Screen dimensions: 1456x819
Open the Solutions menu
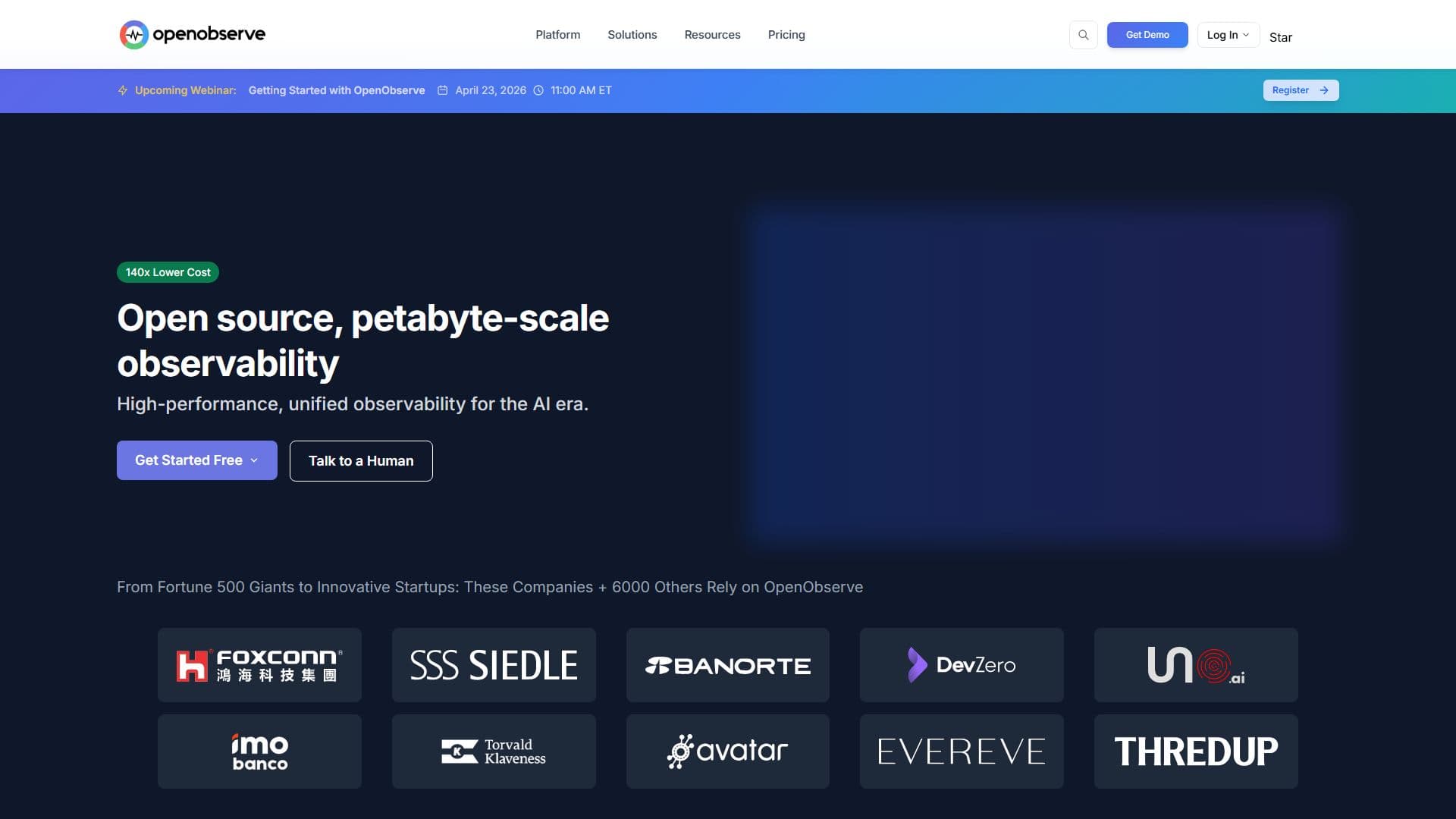632,35
